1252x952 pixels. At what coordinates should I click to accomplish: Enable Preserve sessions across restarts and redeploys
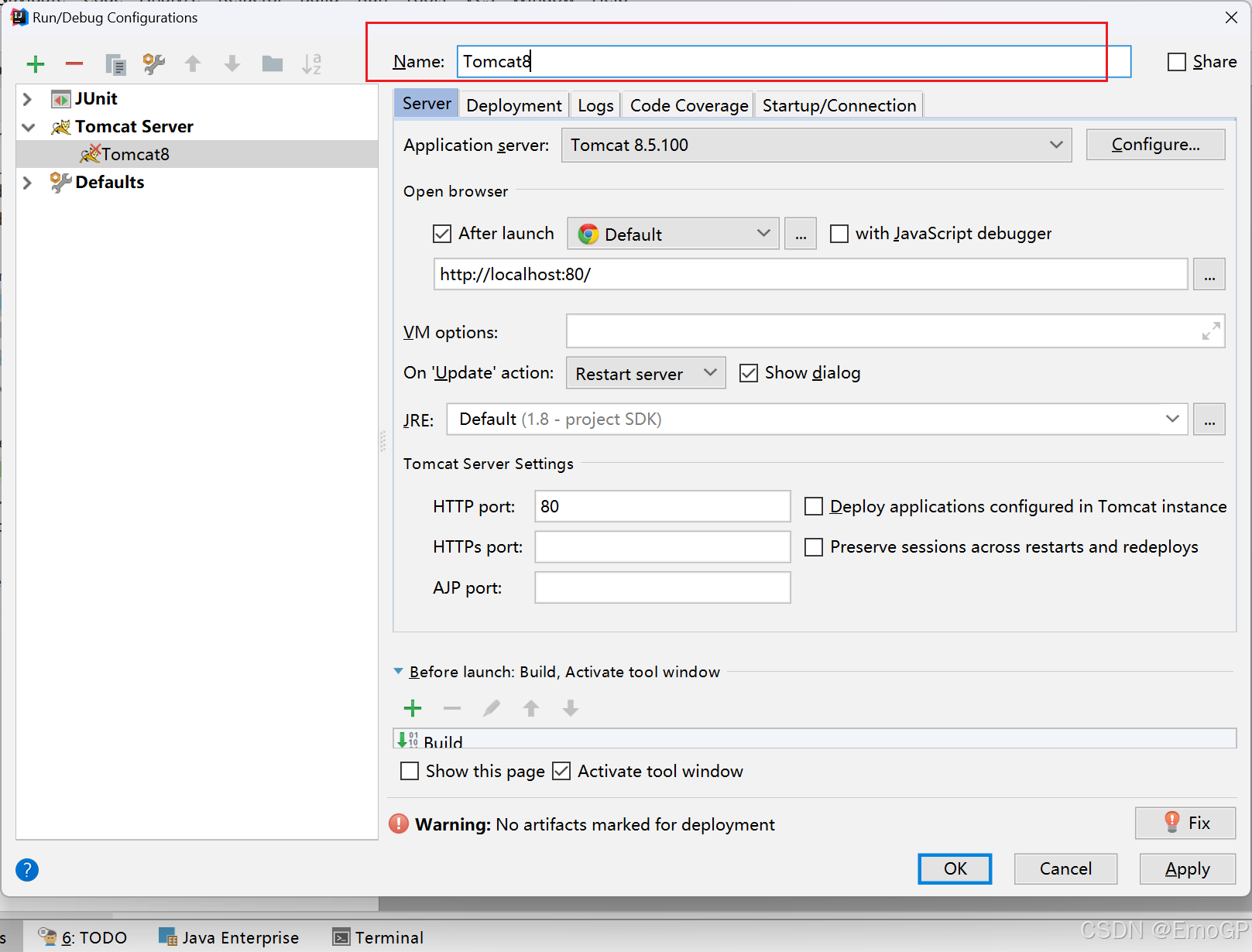[814, 547]
